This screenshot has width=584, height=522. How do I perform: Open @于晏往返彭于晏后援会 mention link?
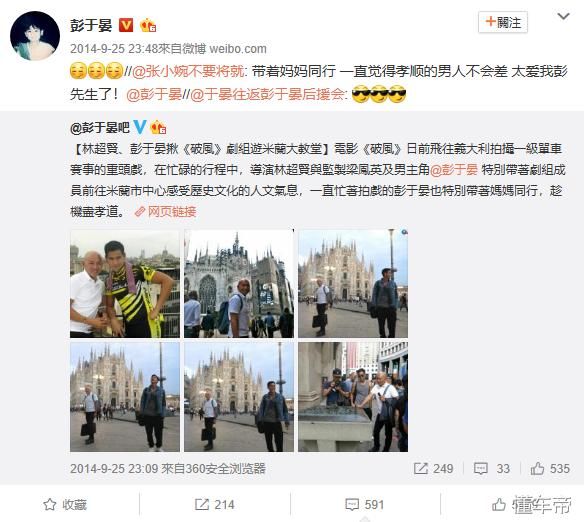pyautogui.click(x=269, y=95)
